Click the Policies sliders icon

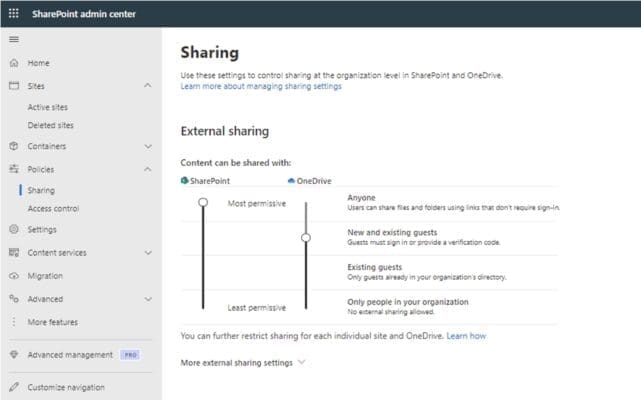(x=14, y=169)
